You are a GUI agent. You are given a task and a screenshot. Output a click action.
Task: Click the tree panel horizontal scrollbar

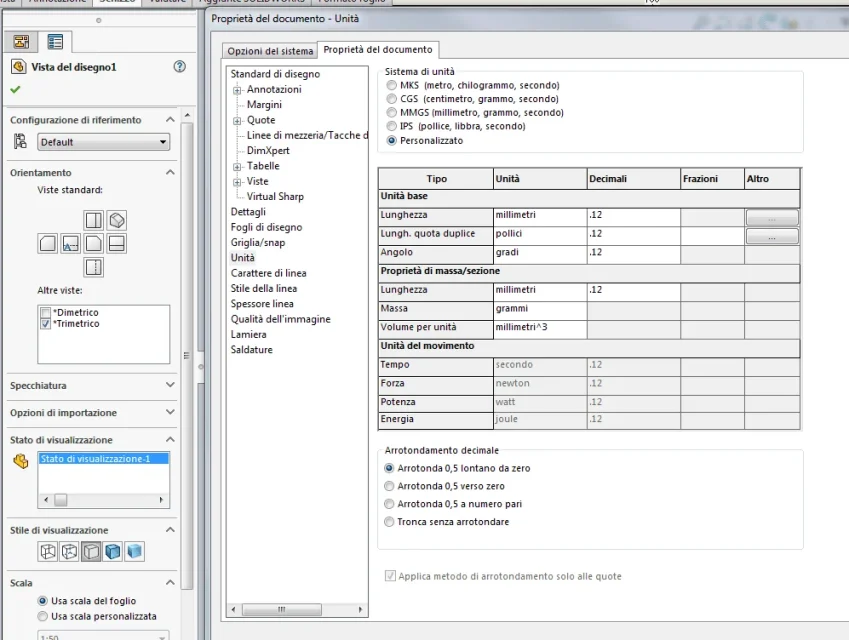click(297, 610)
